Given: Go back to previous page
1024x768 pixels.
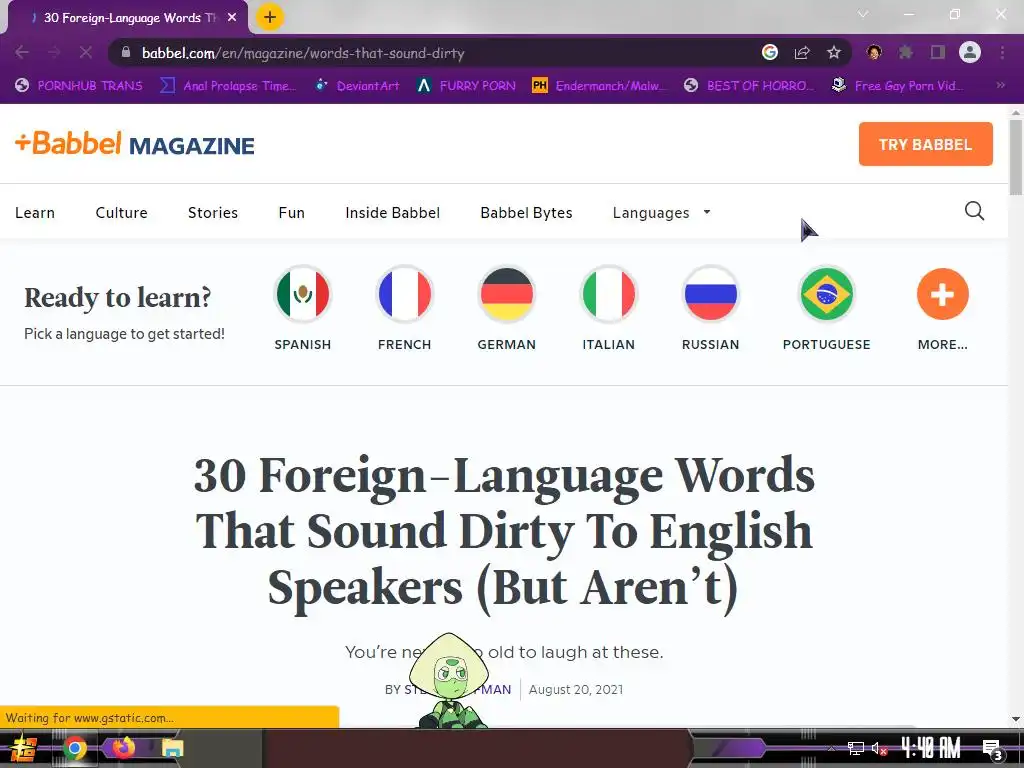Looking at the screenshot, I should coord(22,52).
